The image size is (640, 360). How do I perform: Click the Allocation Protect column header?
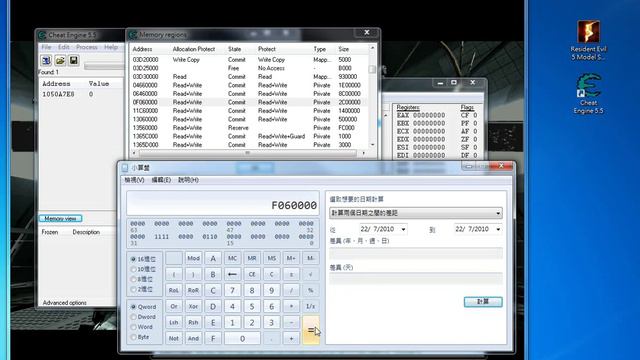click(194, 49)
